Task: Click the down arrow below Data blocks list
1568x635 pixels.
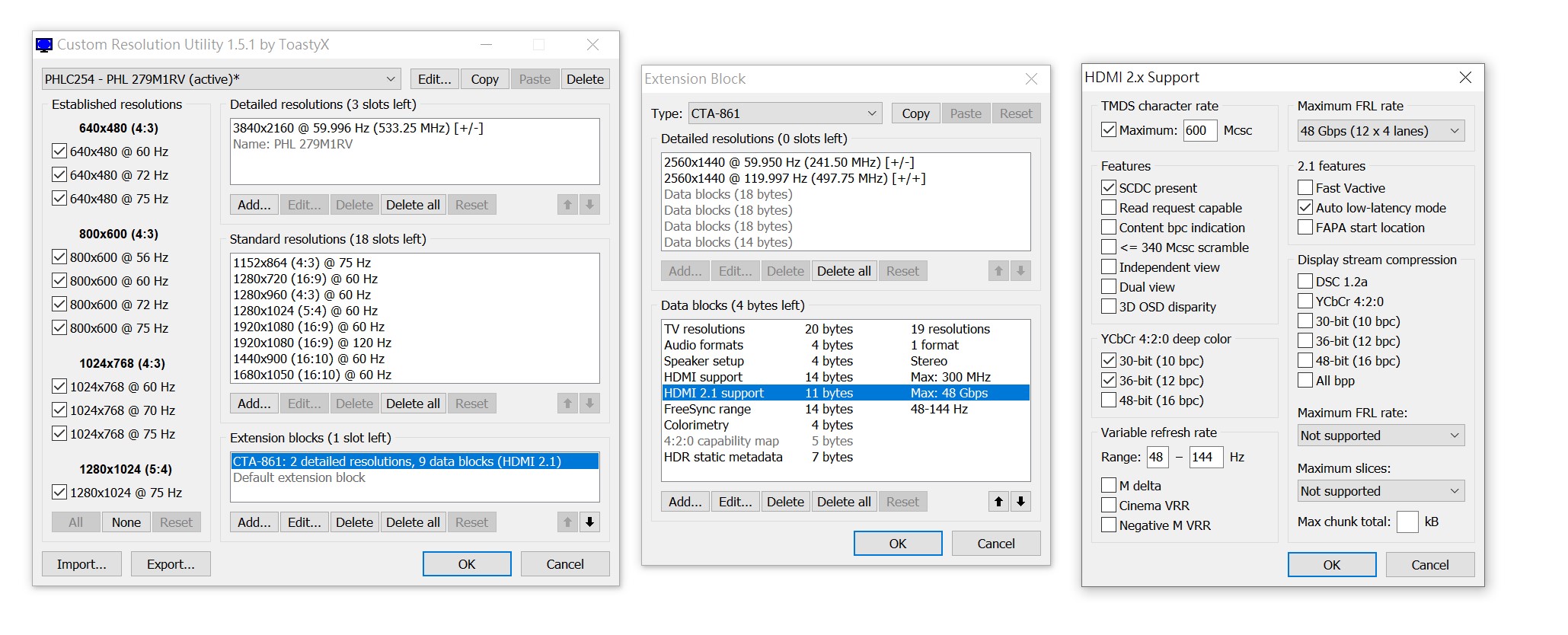Action: [1020, 502]
